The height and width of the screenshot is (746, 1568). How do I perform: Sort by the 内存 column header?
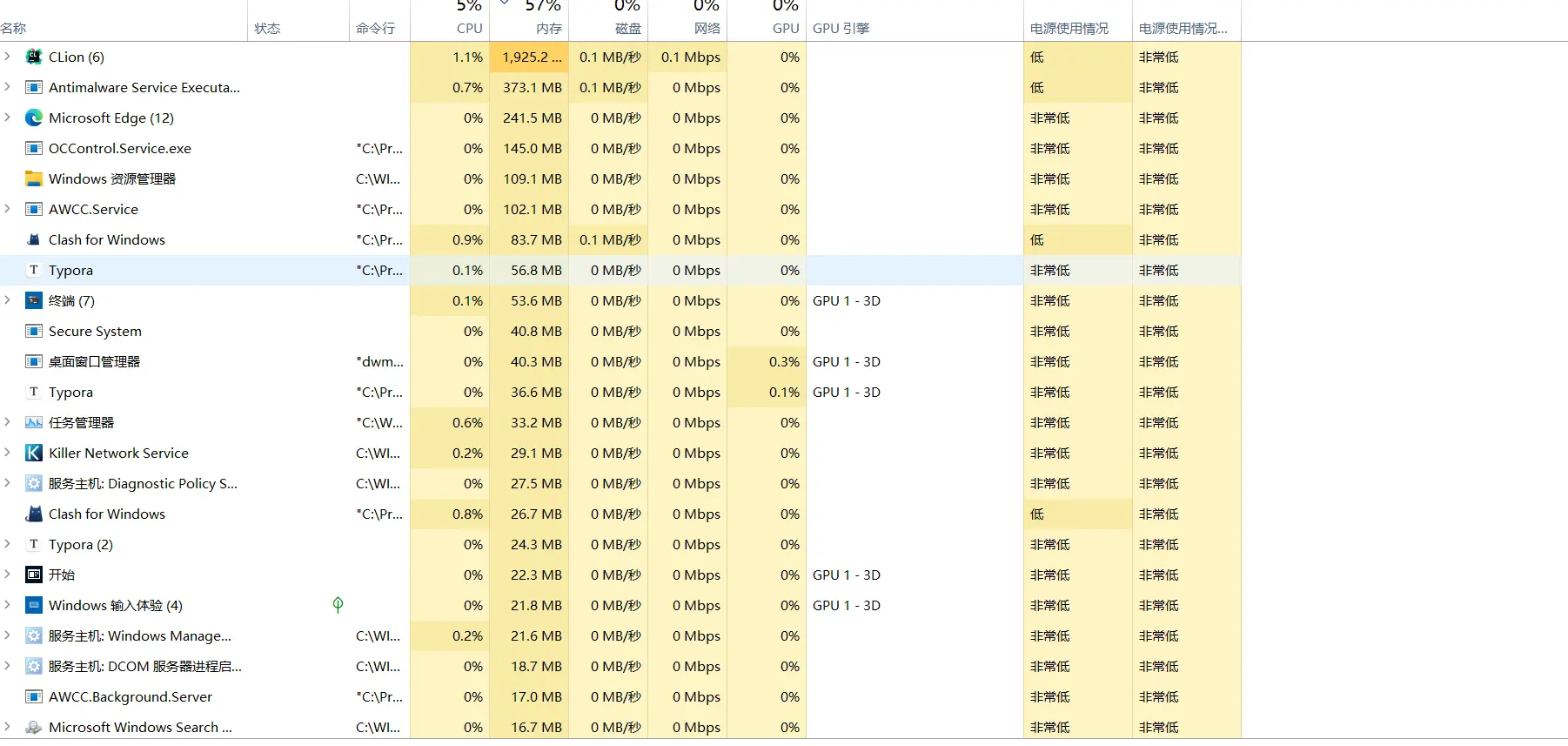(x=547, y=28)
